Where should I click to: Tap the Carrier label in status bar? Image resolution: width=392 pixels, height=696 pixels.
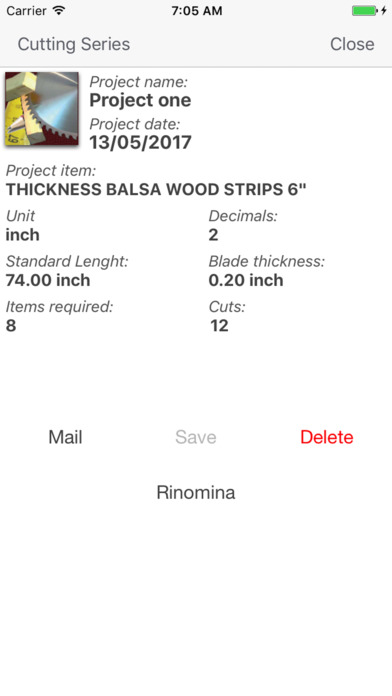pos(26,11)
